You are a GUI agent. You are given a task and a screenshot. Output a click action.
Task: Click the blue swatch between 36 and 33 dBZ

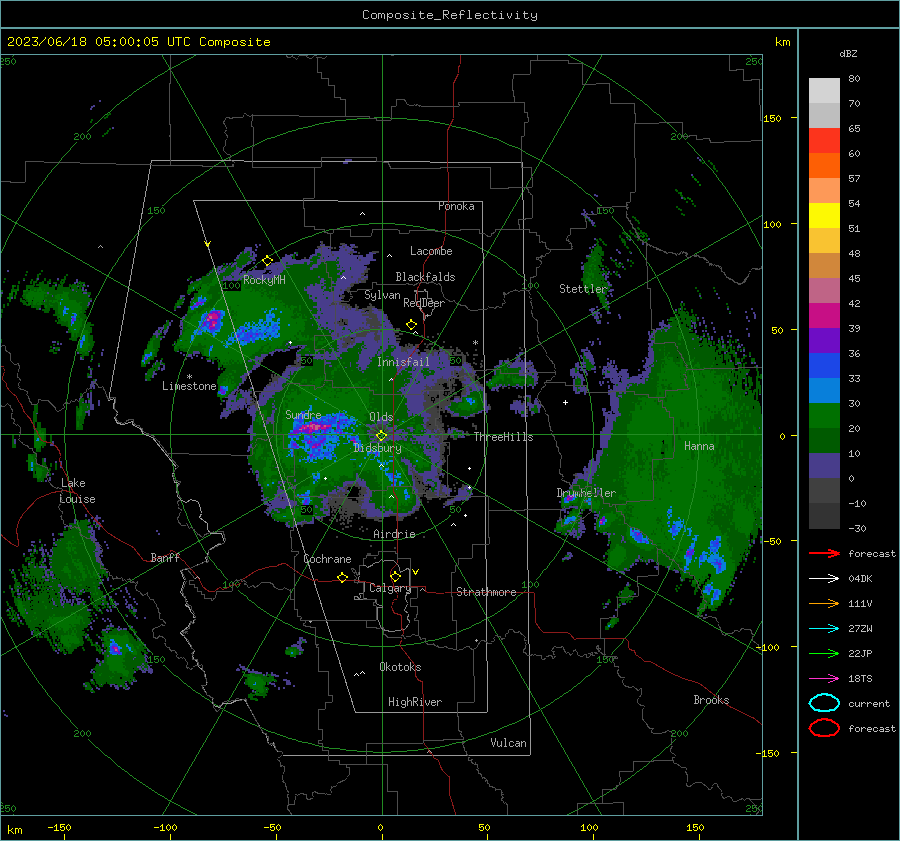click(824, 366)
